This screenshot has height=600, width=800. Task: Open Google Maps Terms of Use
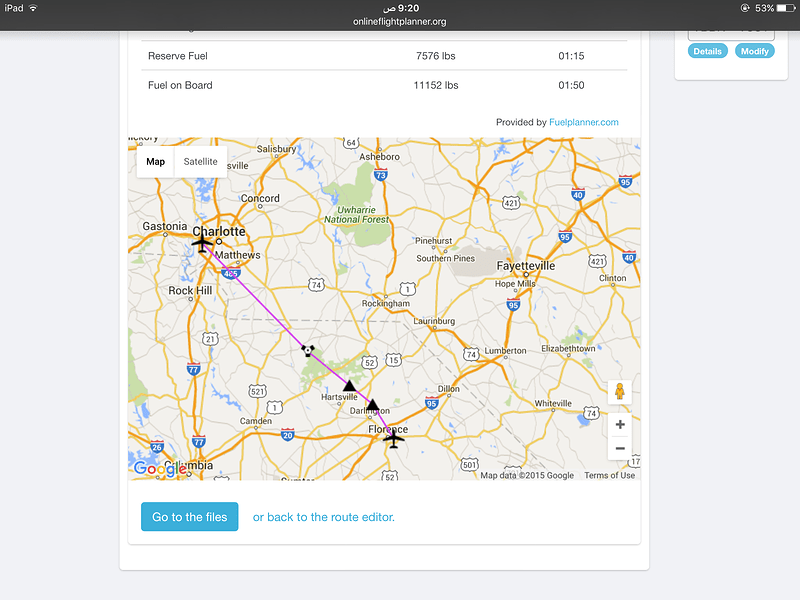pos(610,476)
